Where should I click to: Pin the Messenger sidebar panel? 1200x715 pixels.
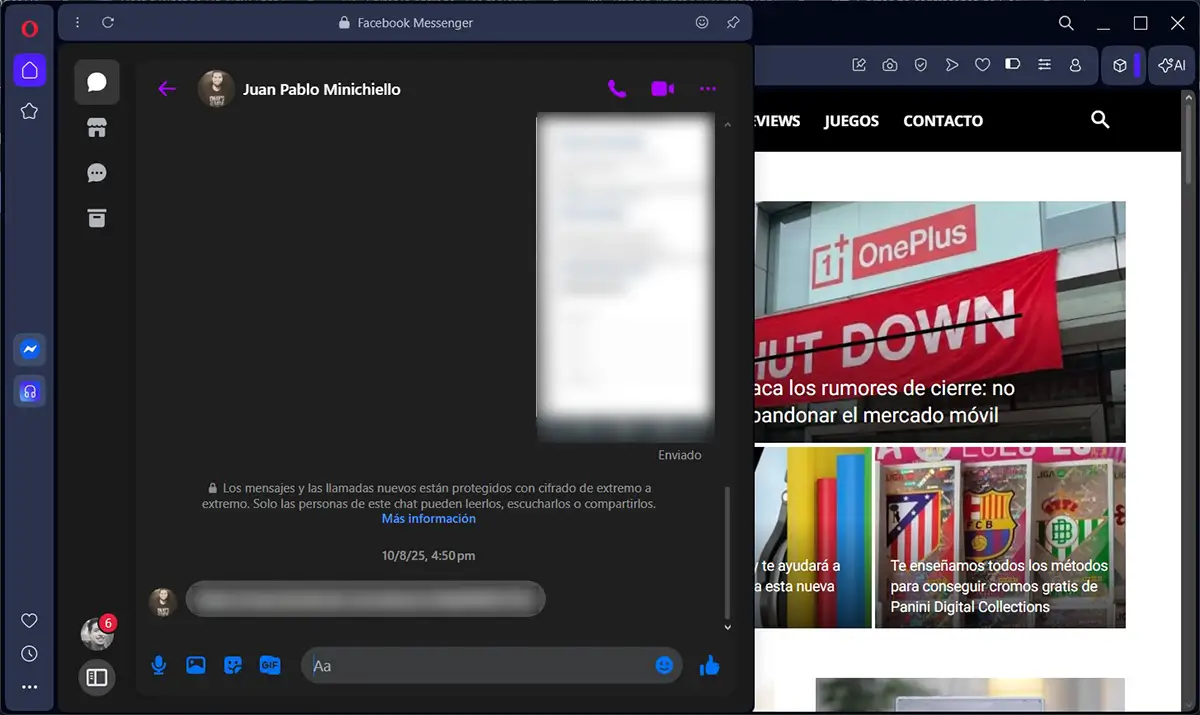(733, 22)
